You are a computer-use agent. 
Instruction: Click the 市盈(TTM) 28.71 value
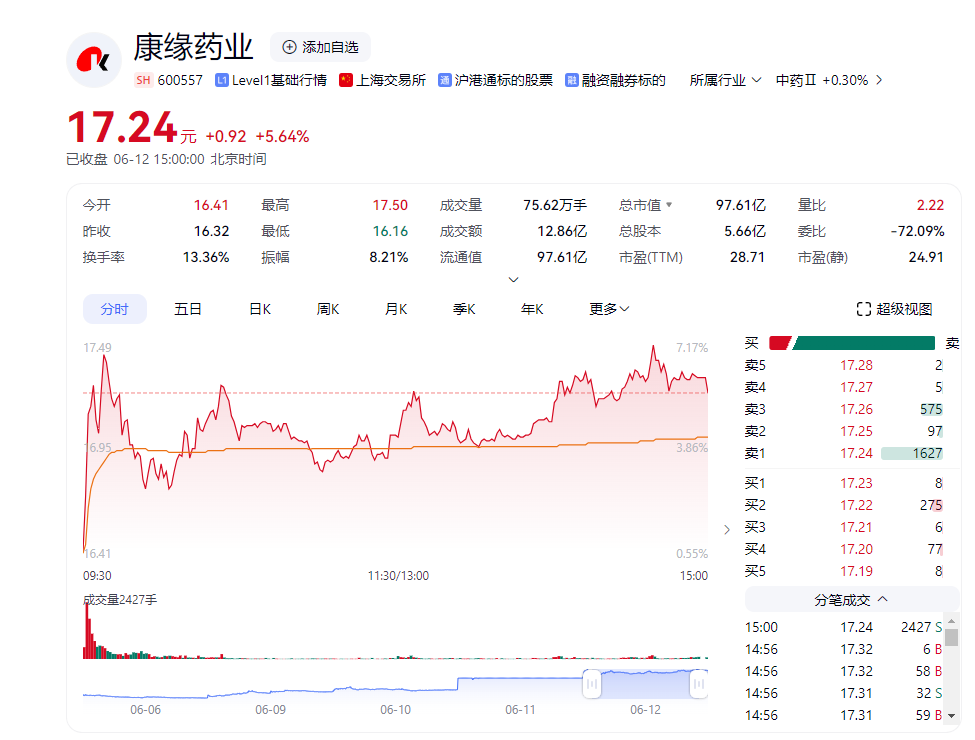pyautogui.click(x=747, y=257)
